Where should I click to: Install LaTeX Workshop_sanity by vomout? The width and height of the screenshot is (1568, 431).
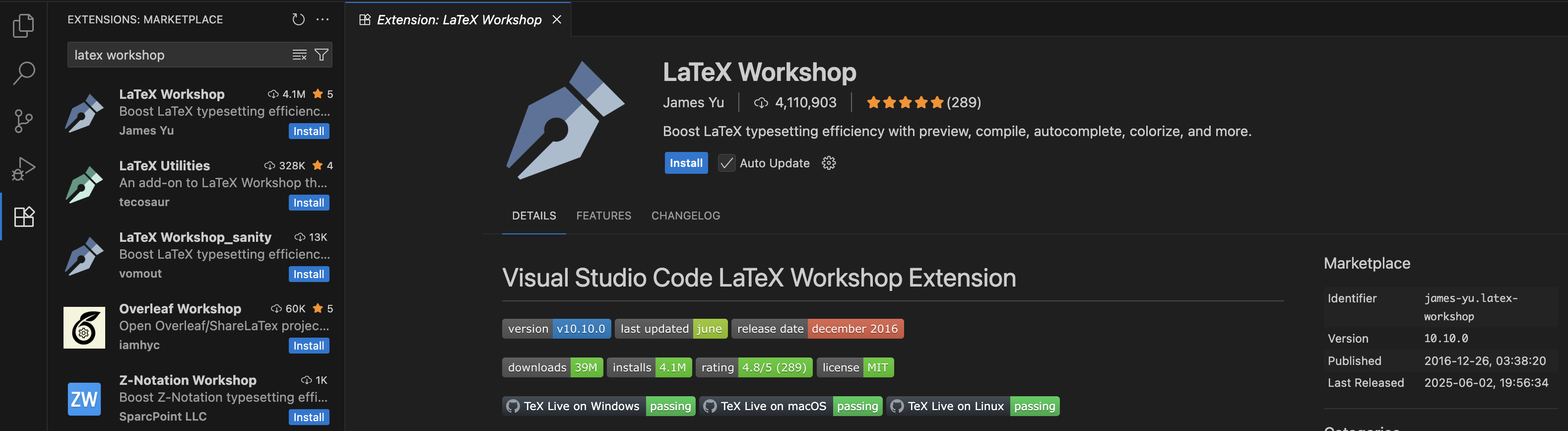[309, 274]
